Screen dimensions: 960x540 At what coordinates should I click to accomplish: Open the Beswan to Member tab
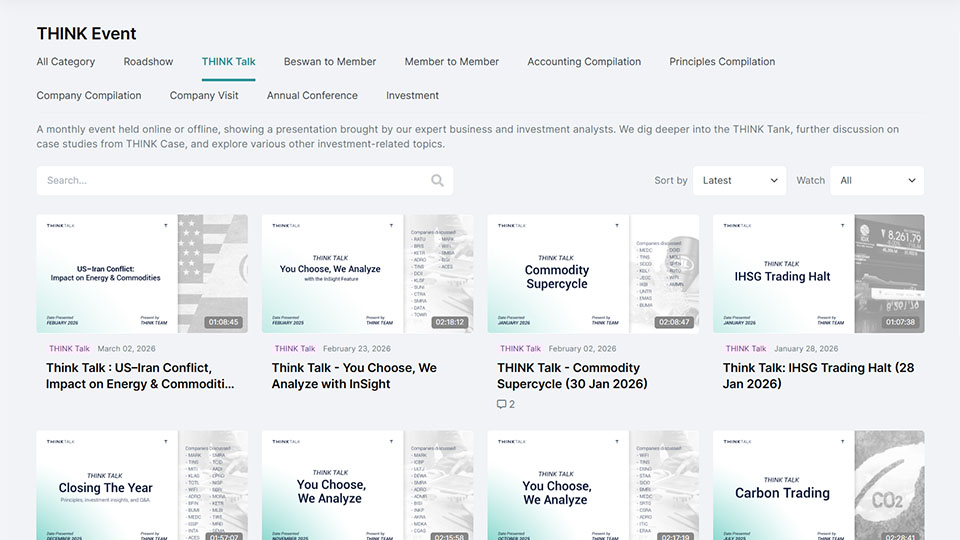pyautogui.click(x=330, y=62)
